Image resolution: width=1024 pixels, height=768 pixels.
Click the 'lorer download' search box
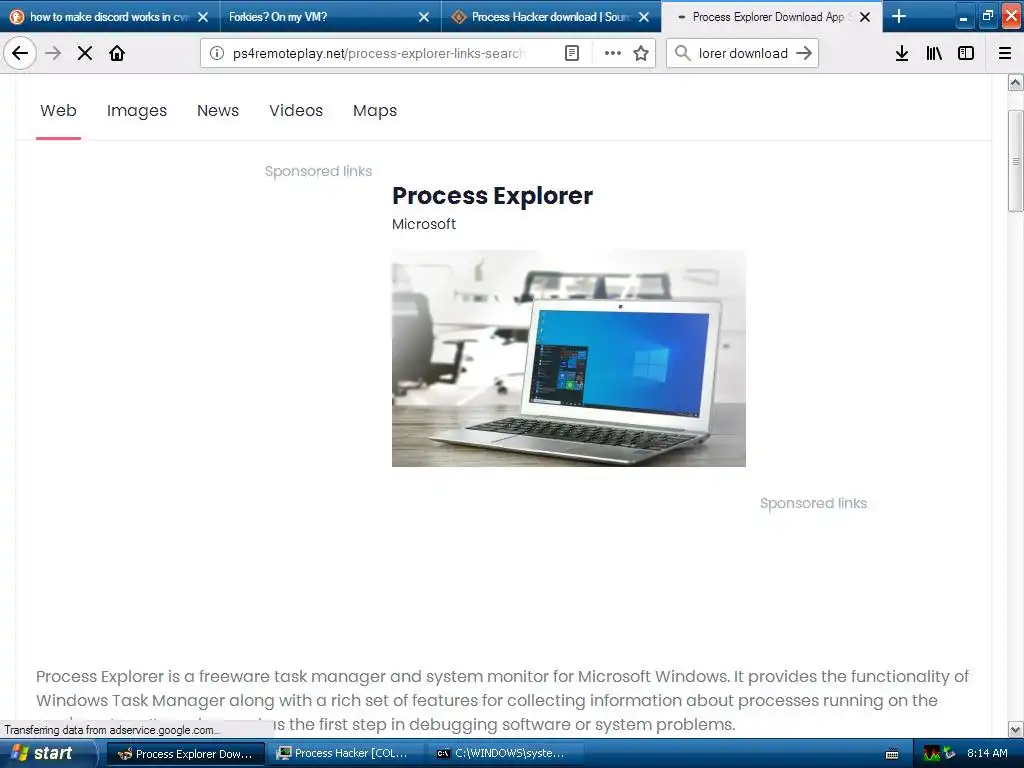click(743, 53)
